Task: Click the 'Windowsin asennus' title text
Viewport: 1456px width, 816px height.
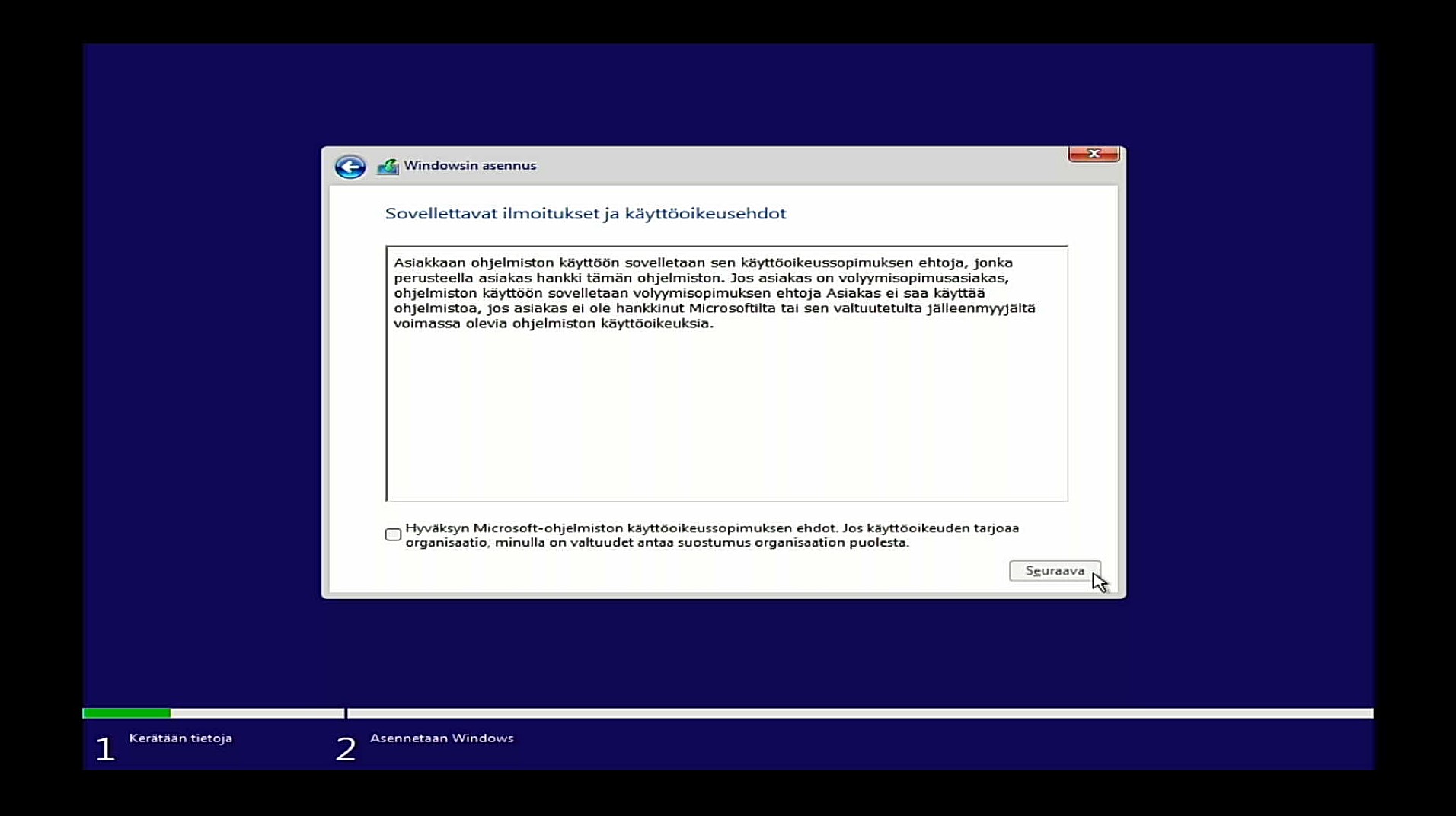Action: point(470,165)
